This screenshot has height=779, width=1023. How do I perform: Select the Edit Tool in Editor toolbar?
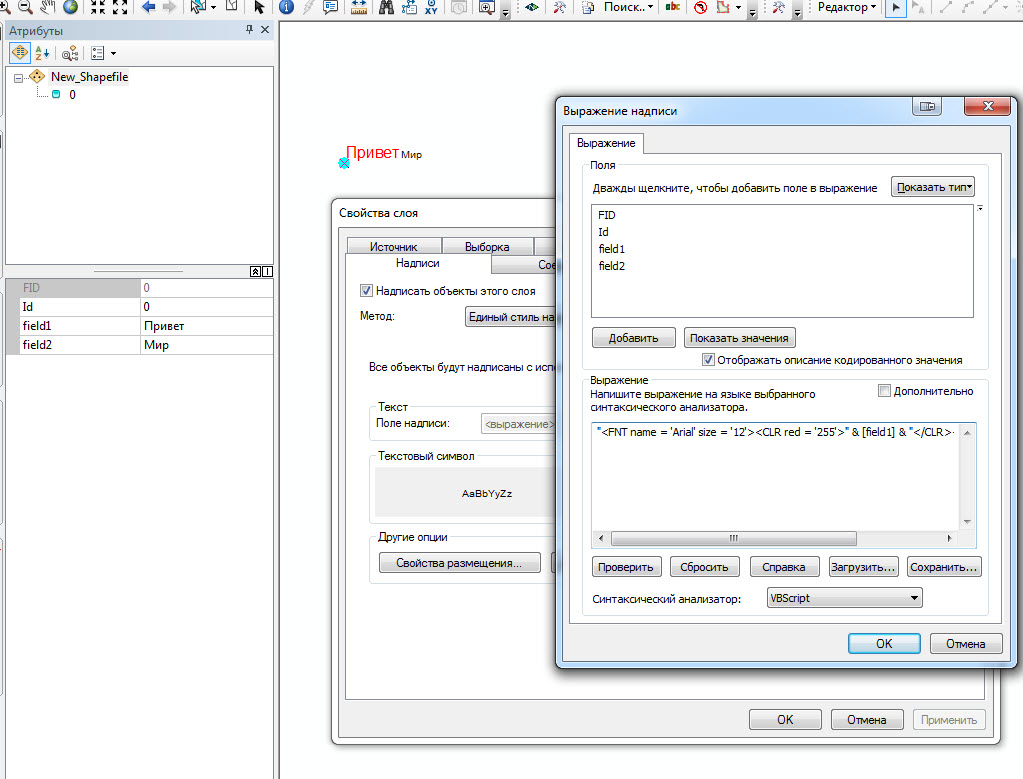click(x=896, y=7)
